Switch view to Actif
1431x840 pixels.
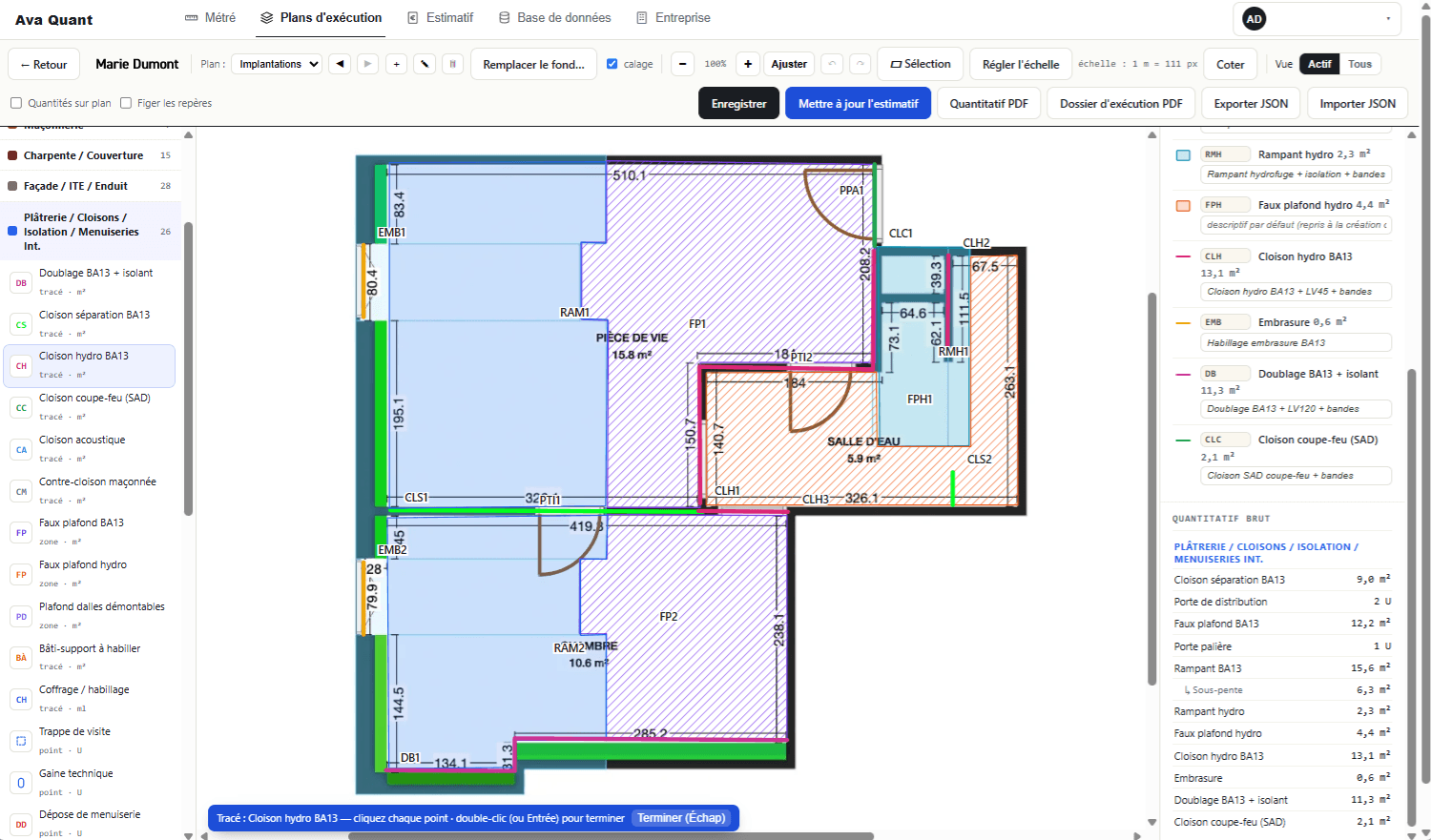tap(1319, 64)
